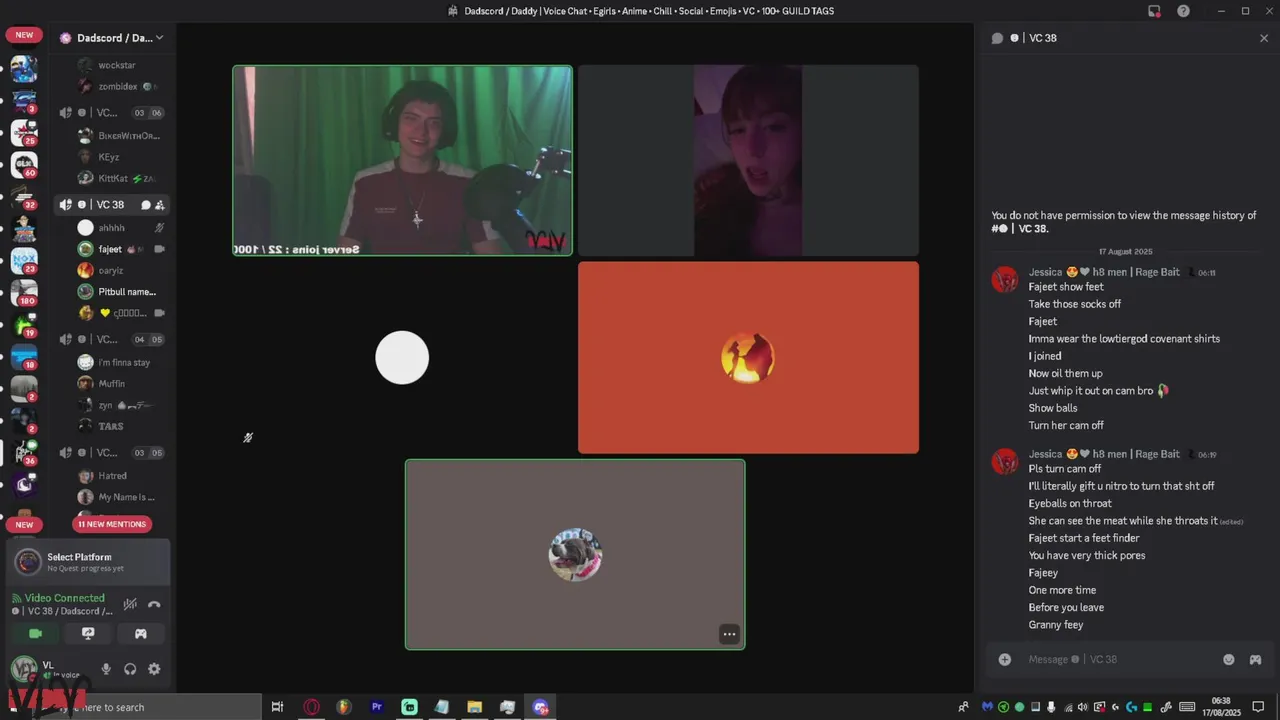Select user KittKat in channel list
Screen dimensions: 1280x720
(x=120, y=178)
